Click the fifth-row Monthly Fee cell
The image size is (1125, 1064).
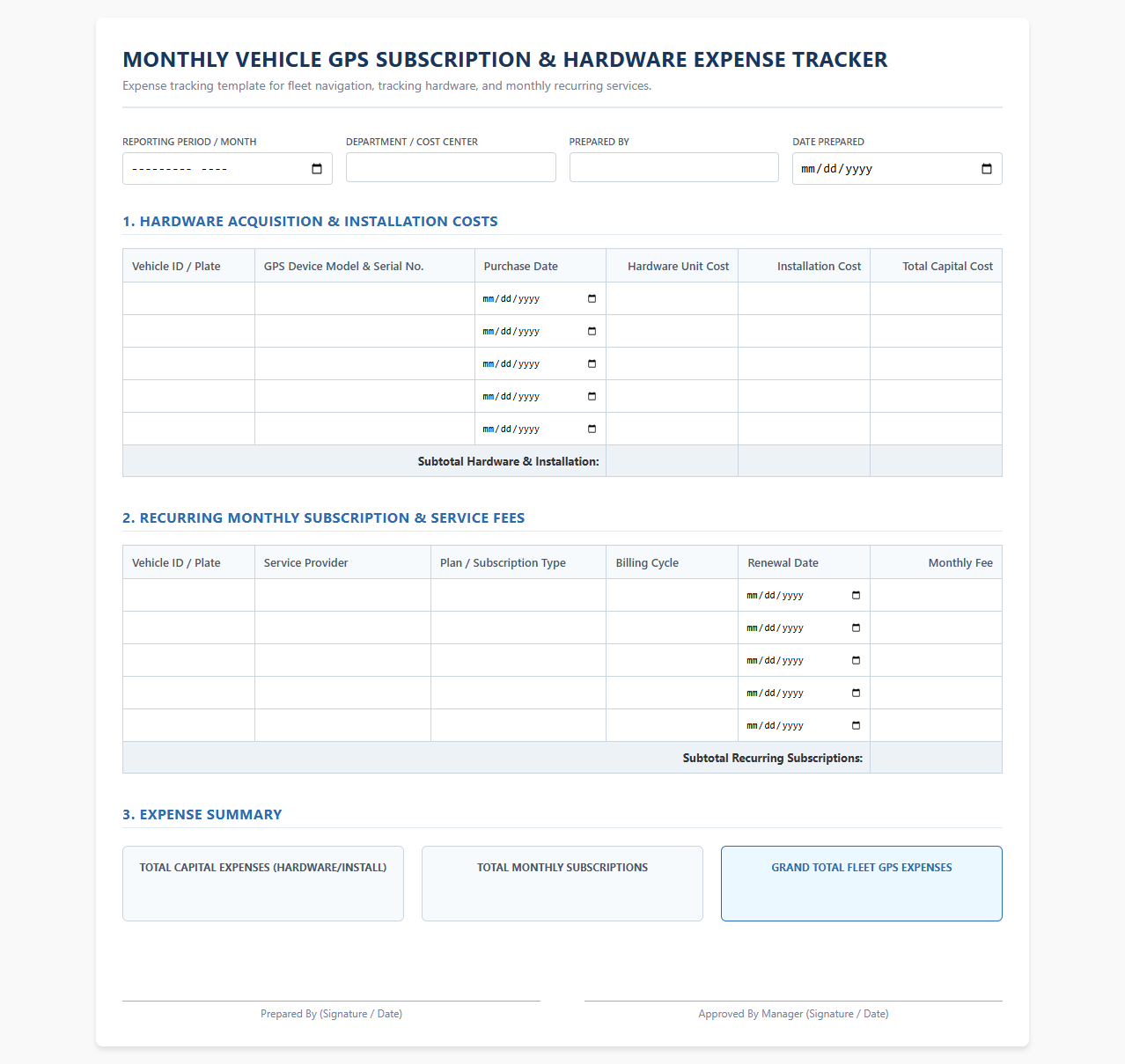tap(936, 726)
